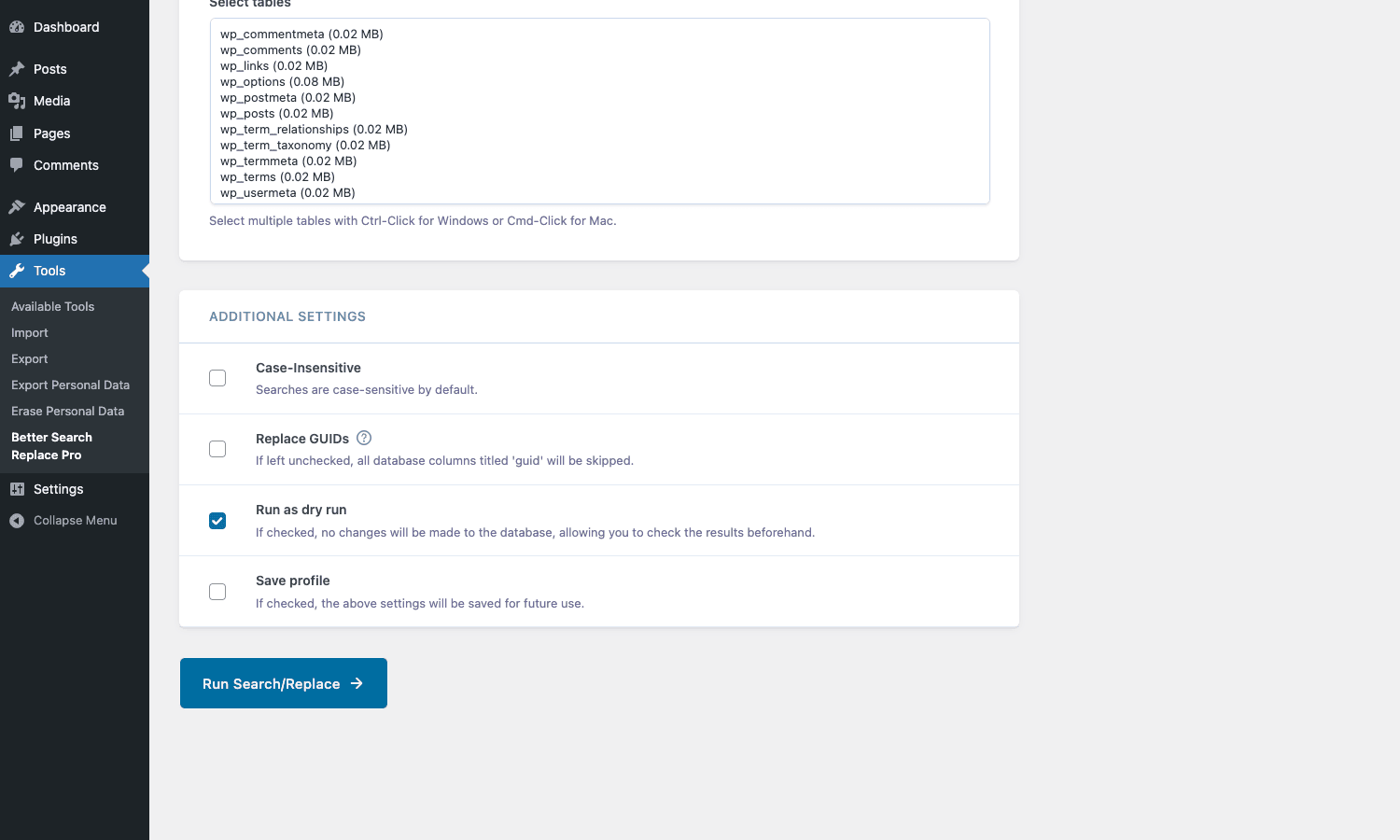Go to the Export submenu page
Screen dimensions: 1400x840
point(30,358)
